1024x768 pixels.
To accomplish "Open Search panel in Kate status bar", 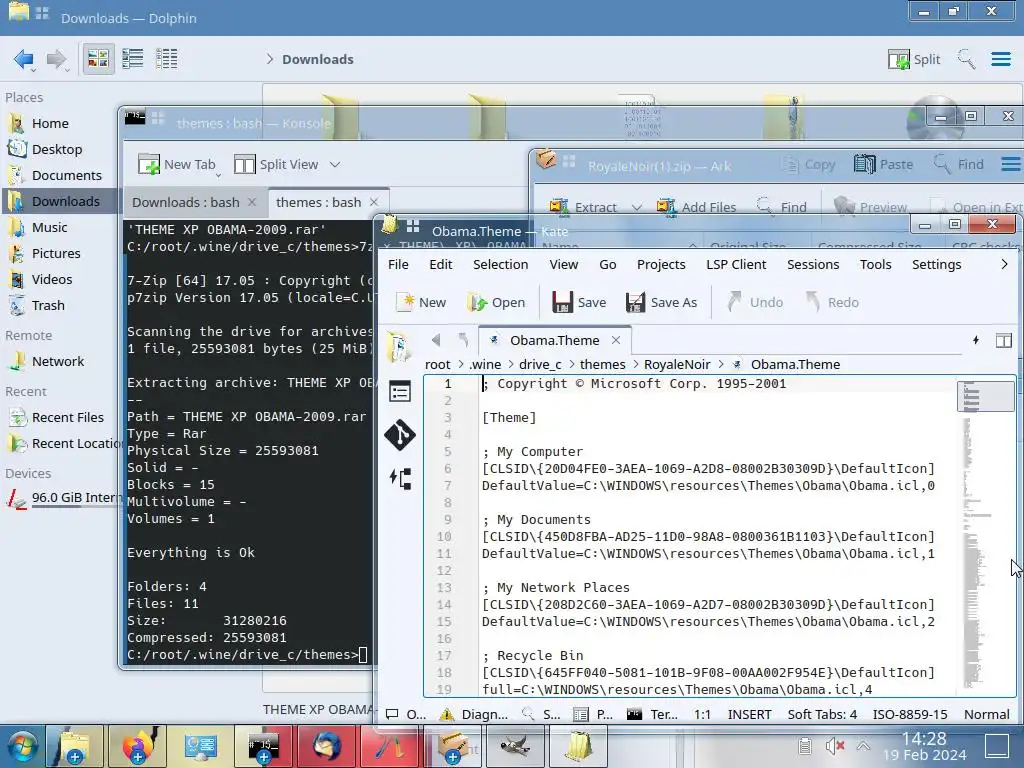I will coord(541,714).
